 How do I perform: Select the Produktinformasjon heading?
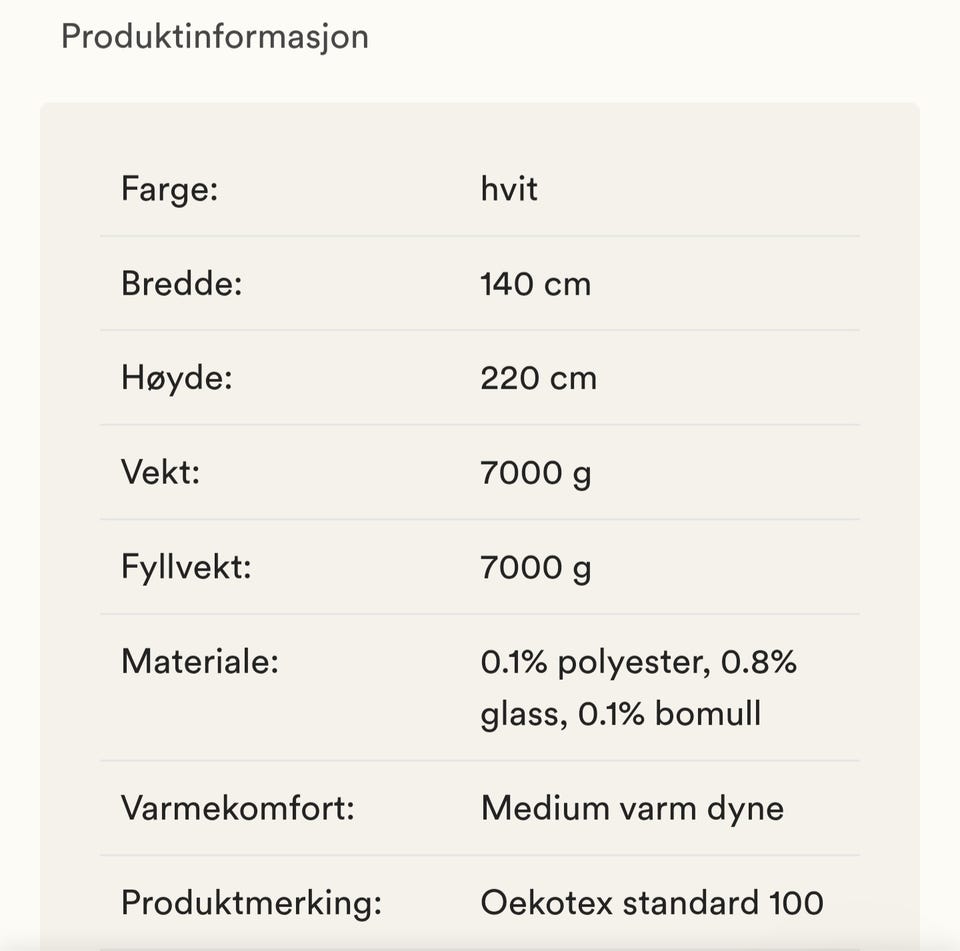[215, 38]
